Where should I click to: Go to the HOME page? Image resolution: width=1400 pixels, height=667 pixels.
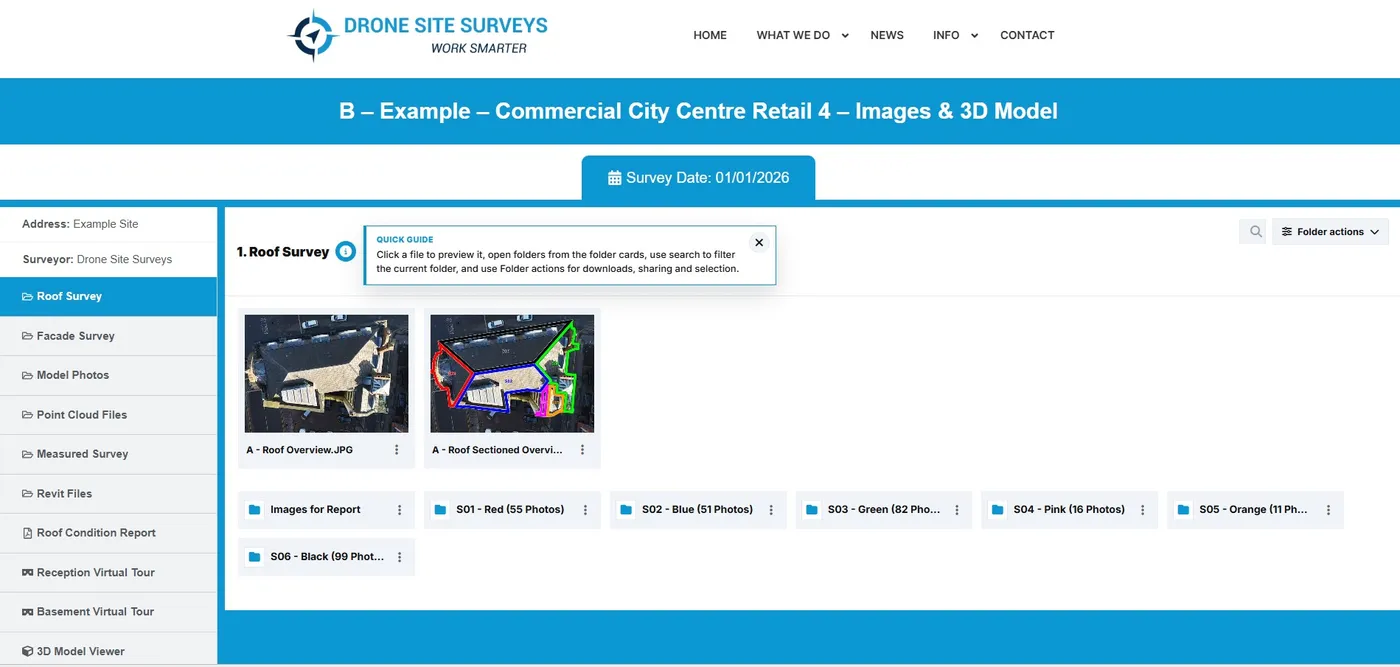[x=710, y=35]
